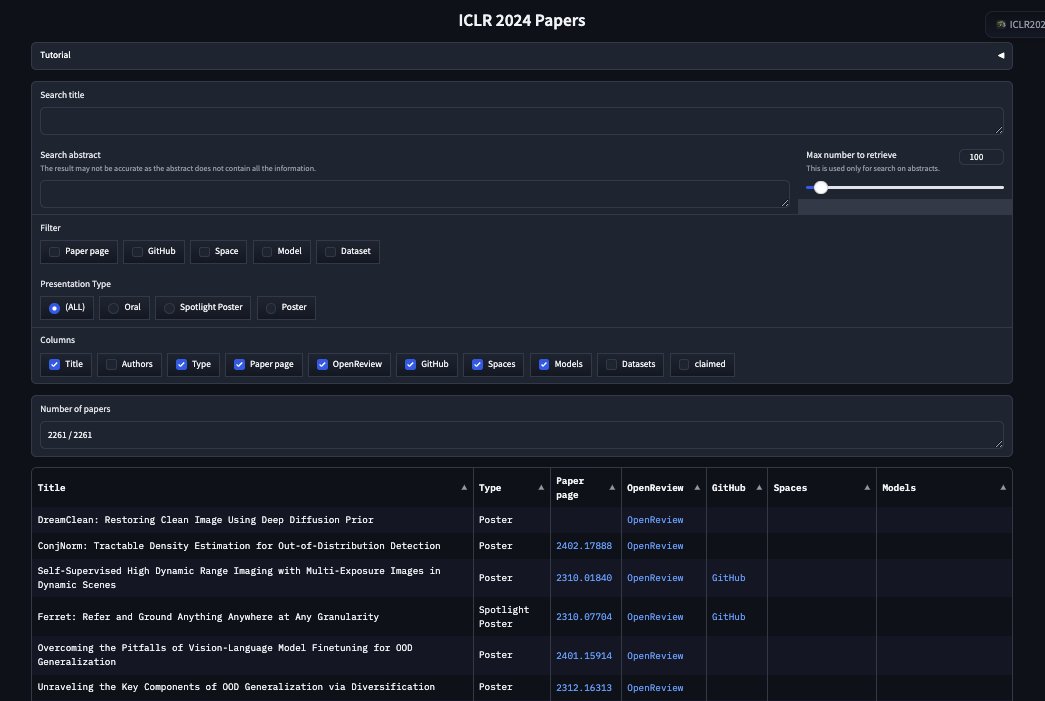Open paper page 2310.07704 link
Screen dimensions: 1045x701
coord(584,617)
